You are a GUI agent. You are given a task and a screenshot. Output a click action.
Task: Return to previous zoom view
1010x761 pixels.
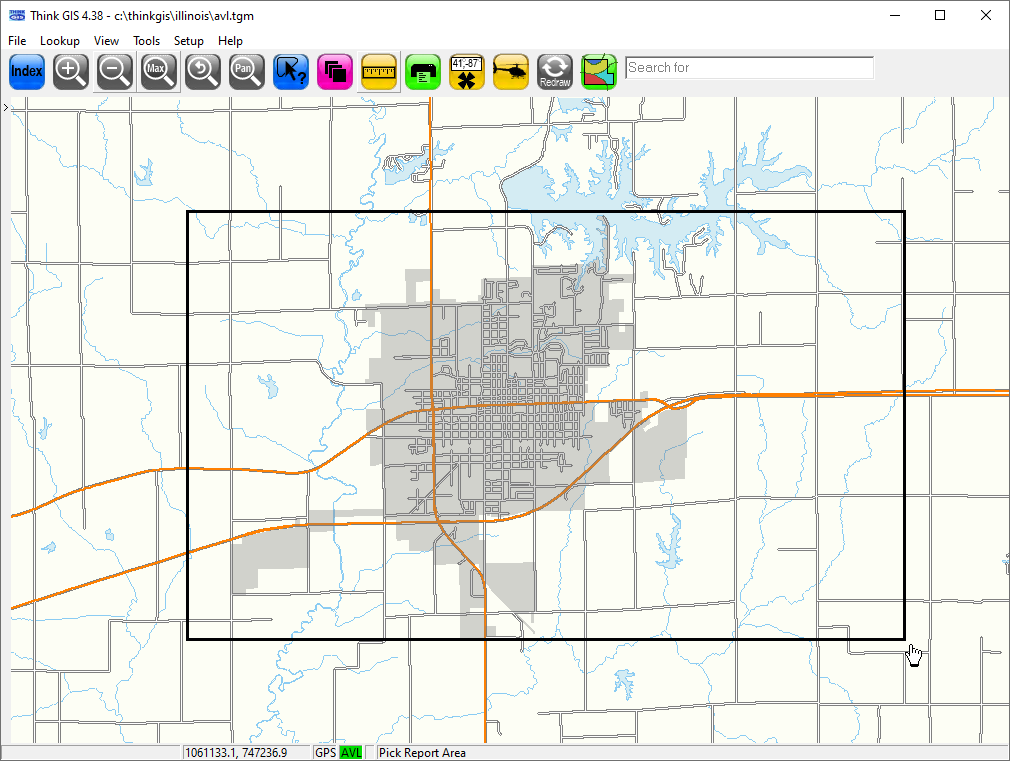203,71
